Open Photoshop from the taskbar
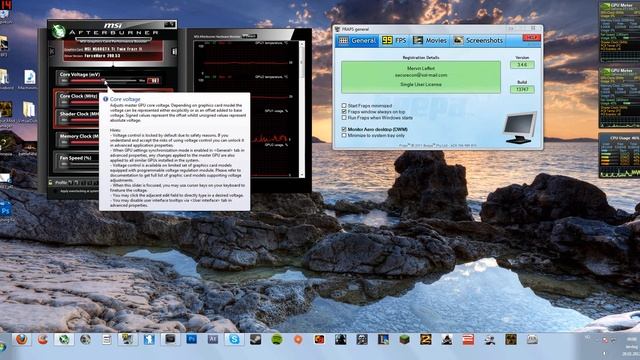Viewport: 640px width, 360px height. [x=191, y=339]
